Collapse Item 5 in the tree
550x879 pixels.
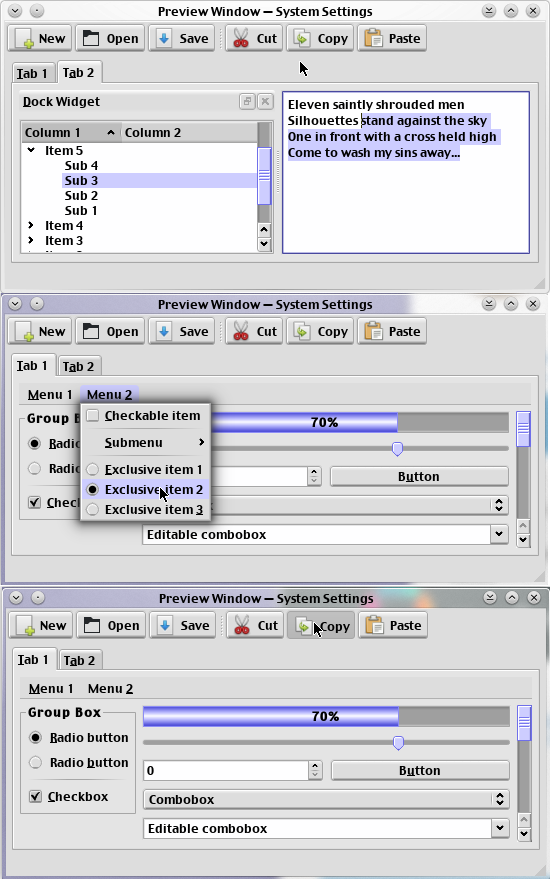(x=31, y=150)
